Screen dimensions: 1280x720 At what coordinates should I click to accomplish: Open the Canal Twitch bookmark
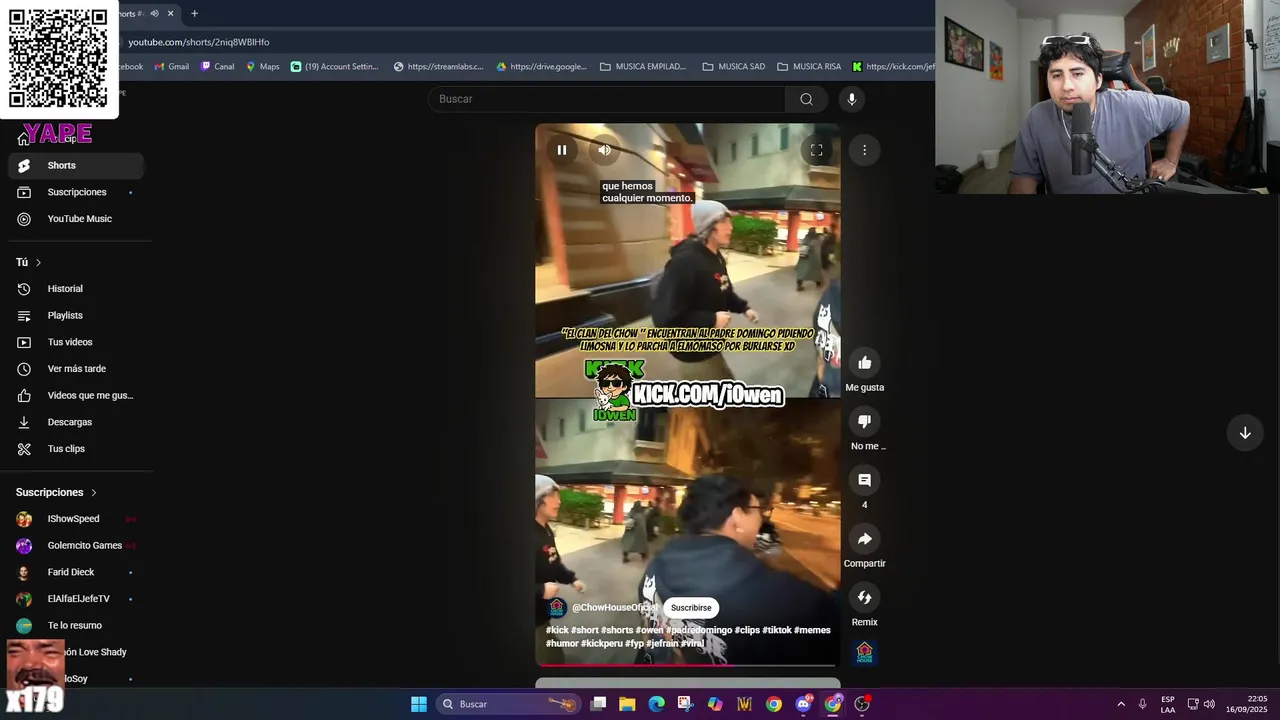click(x=217, y=67)
